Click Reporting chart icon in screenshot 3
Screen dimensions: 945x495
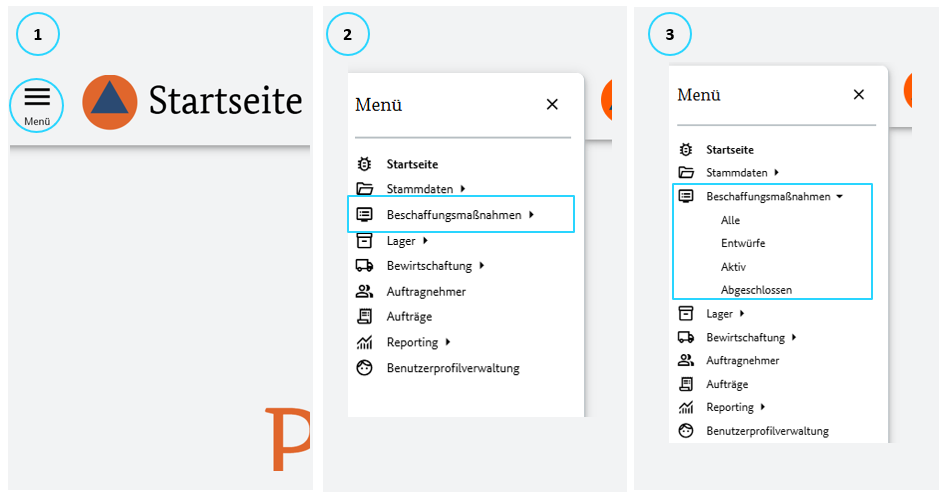(686, 407)
